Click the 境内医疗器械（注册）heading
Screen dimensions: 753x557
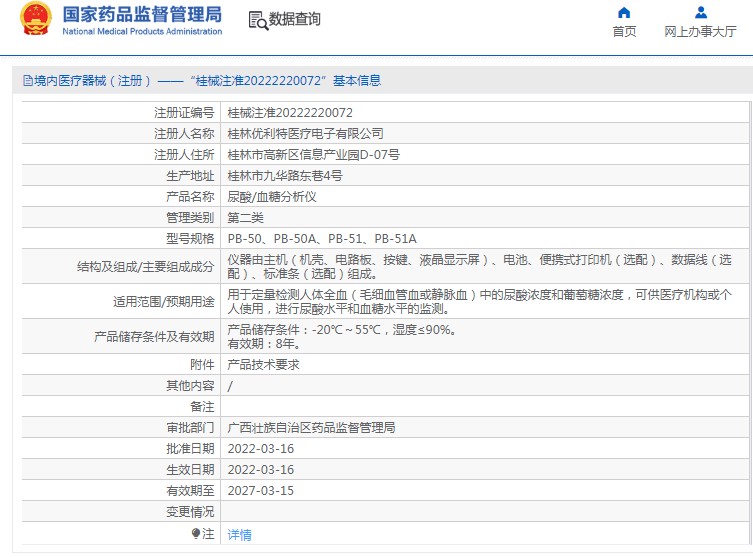pyautogui.click(x=93, y=81)
